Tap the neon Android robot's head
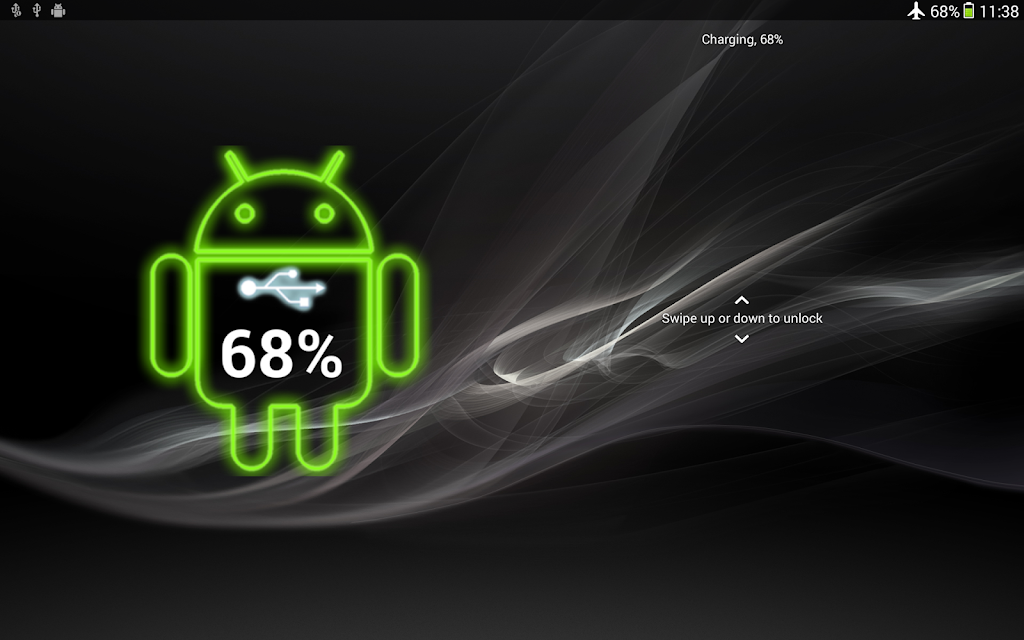Image resolution: width=1024 pixels, height=640 pixels. tap(284, 202)
